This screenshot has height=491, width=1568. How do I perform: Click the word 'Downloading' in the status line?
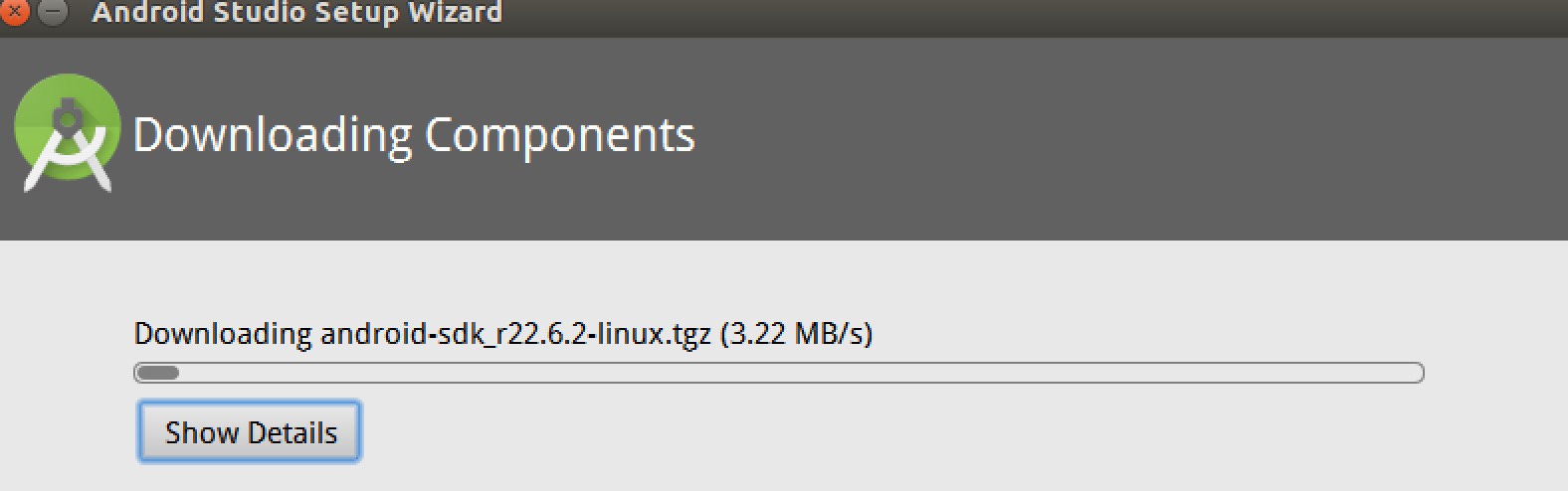pyautogui.click(x=223, y=334)
